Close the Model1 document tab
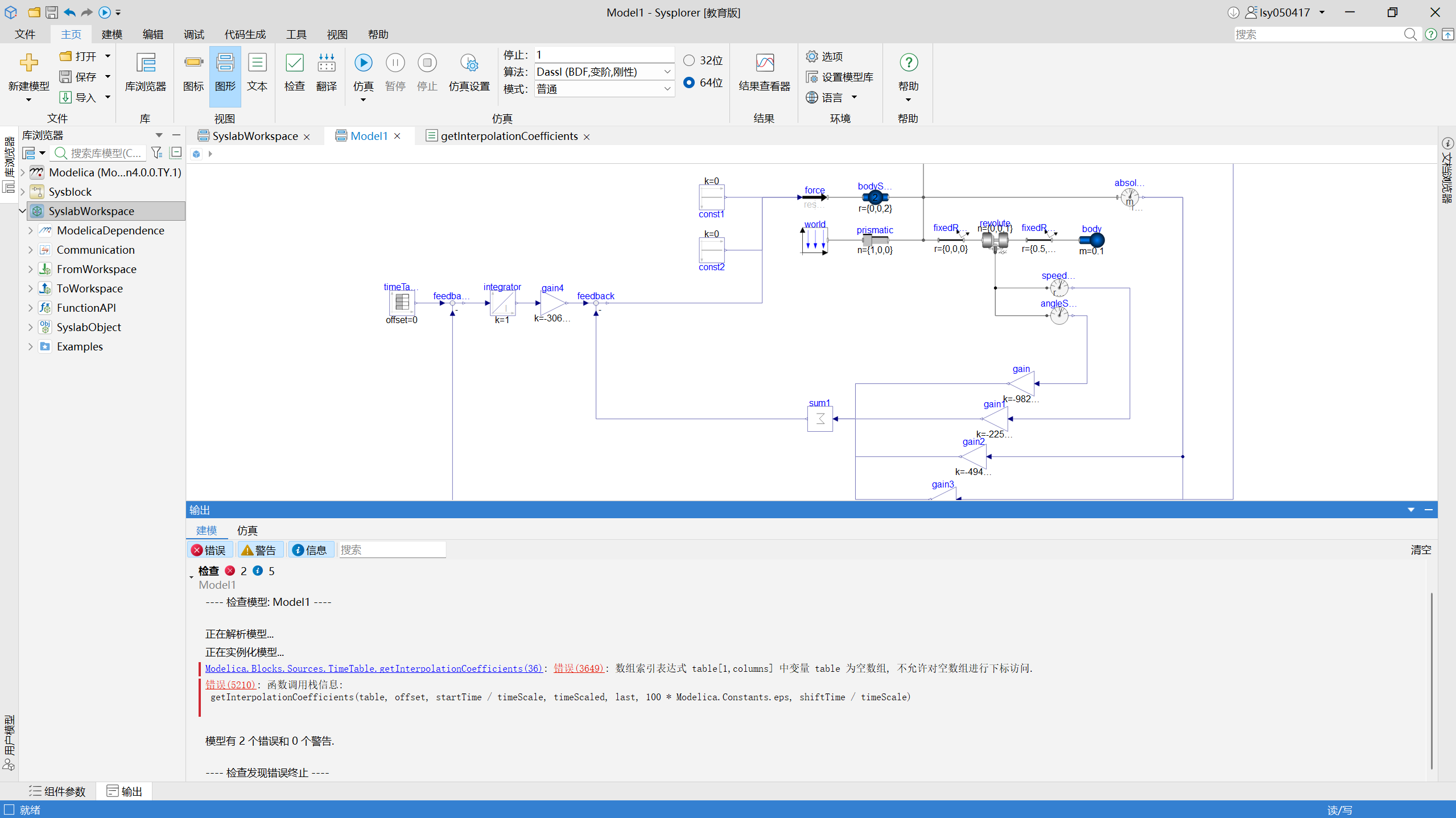The image size is (1456, 818). click(x=398, y=136)
